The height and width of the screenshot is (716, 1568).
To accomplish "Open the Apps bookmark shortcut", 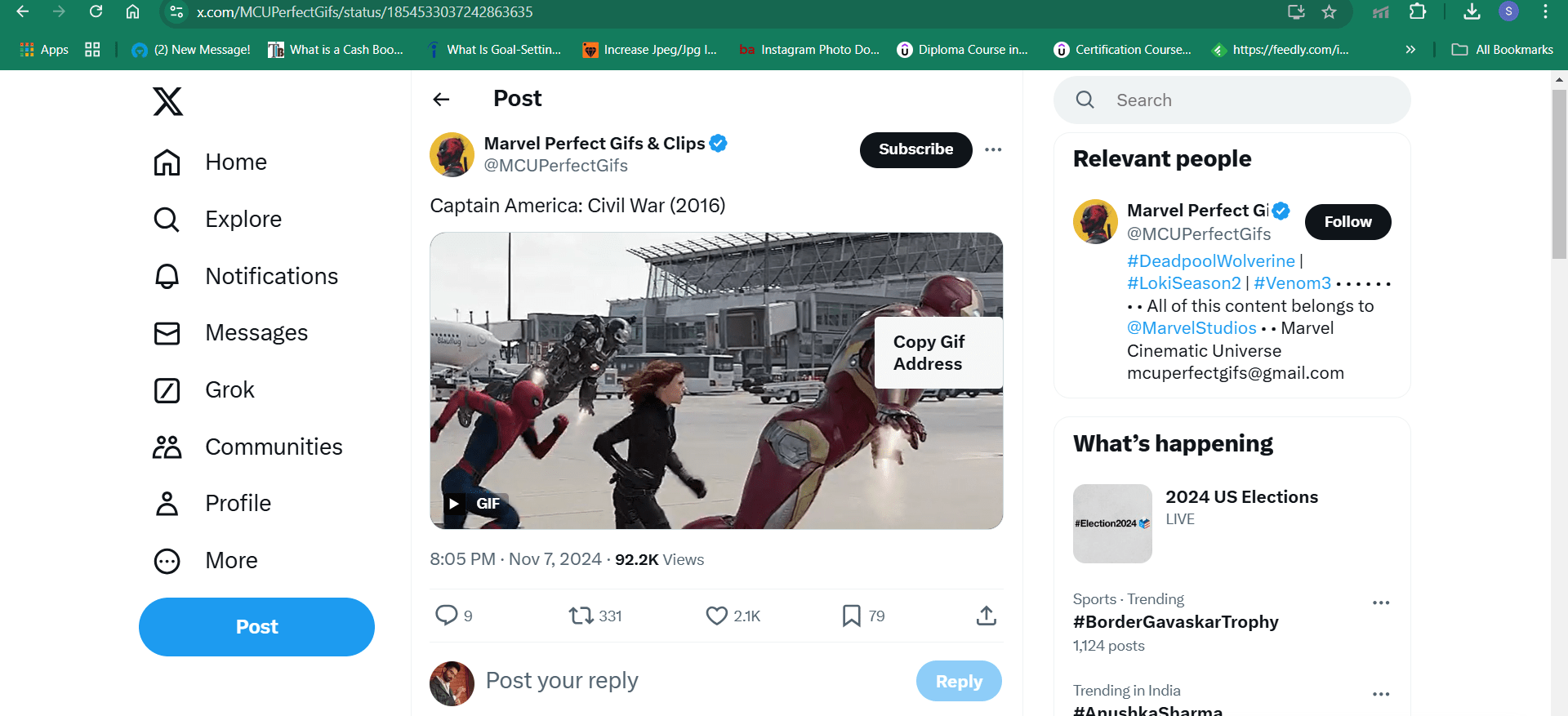I will coord(44,50).
